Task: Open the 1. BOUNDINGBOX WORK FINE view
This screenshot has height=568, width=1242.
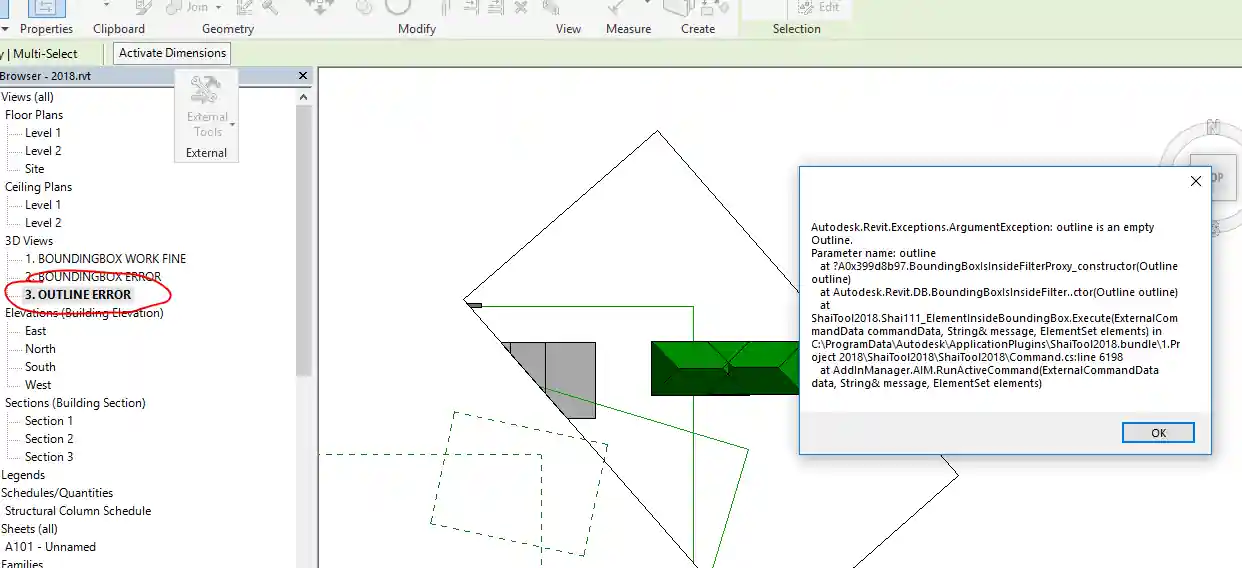Action: coord(105,259)
